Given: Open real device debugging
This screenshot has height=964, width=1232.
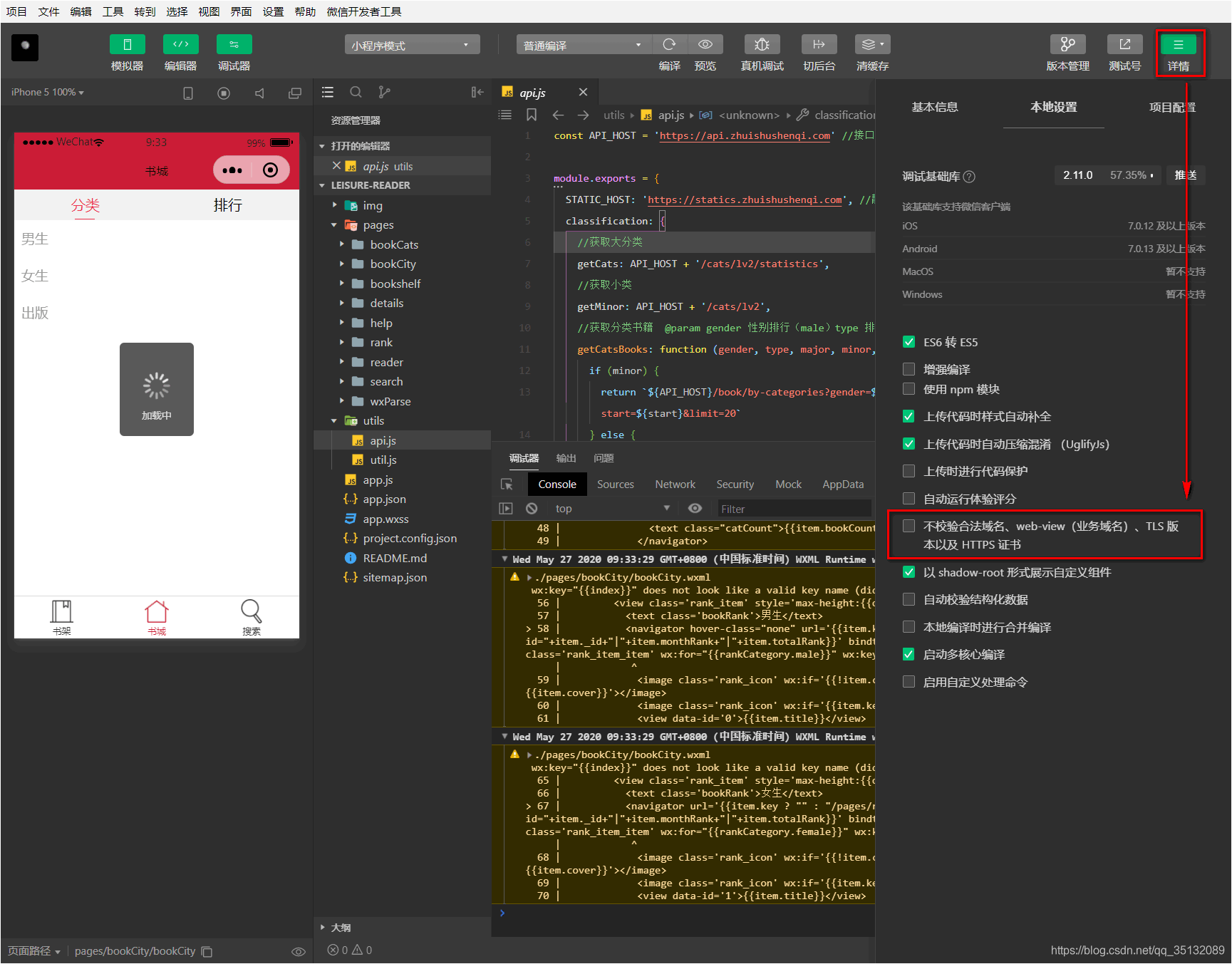Looking at the screenshot, I should 762,44.
